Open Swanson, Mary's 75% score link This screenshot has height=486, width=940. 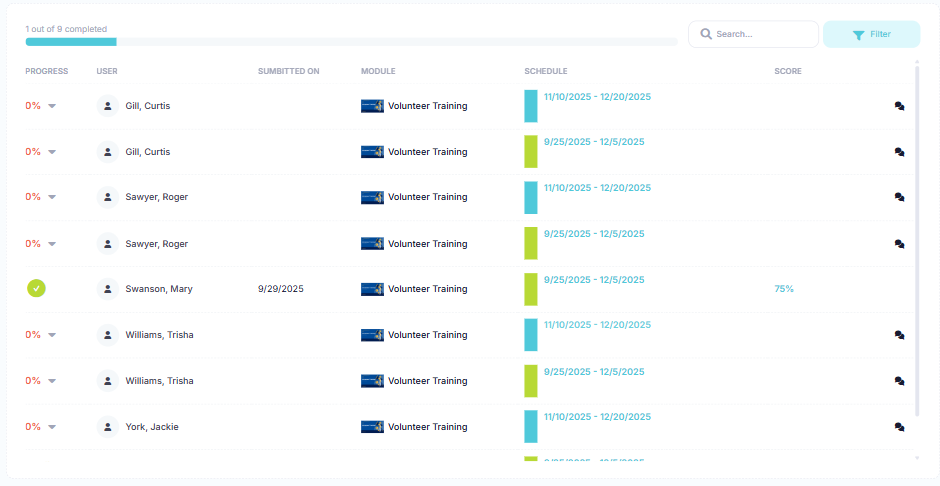[783, 289]
